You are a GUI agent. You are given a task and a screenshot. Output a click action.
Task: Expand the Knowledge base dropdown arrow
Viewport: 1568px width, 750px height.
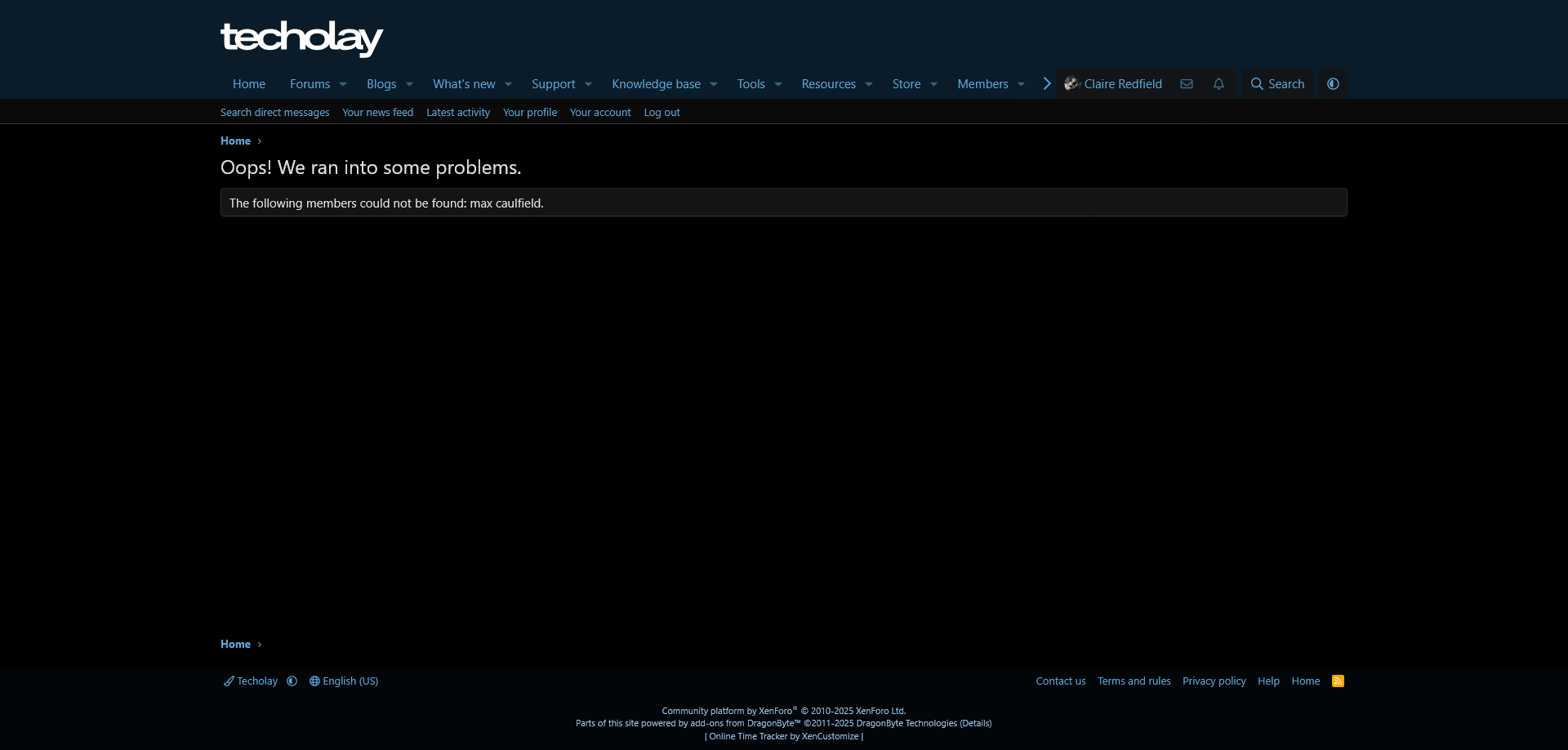[714, 84]
